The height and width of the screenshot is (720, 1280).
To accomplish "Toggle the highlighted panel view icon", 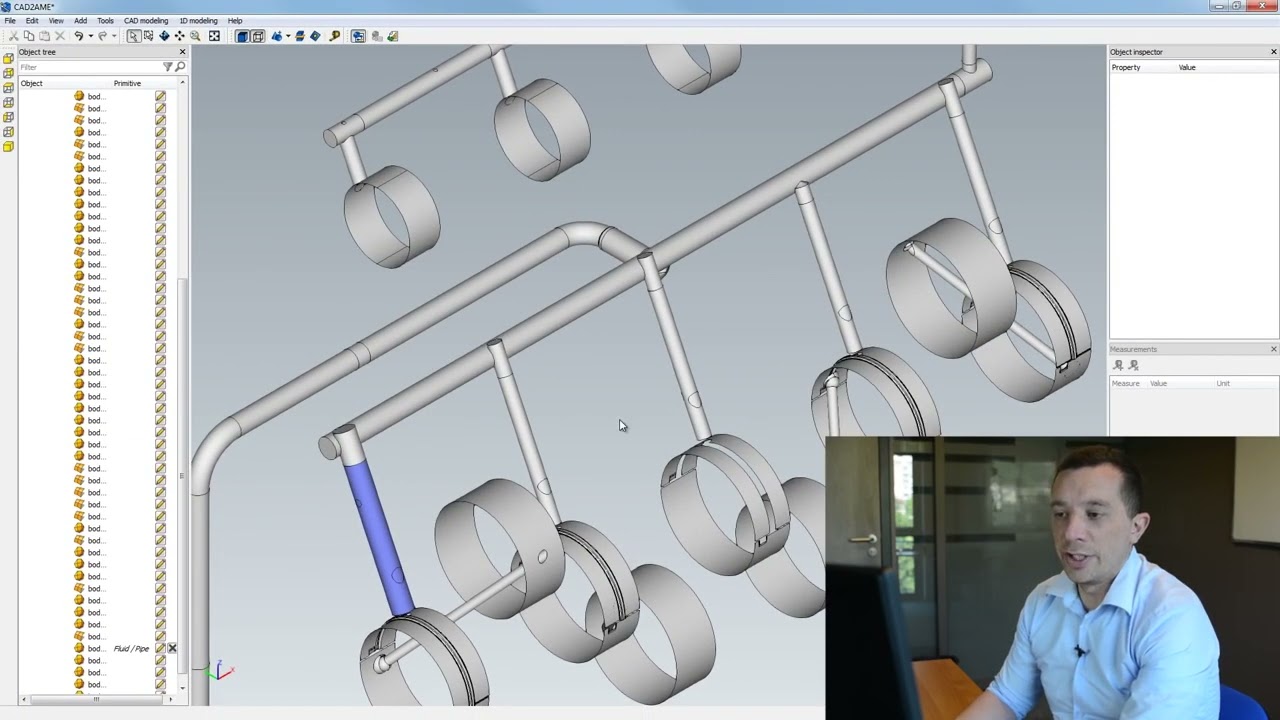I will pyautogui.click(x=358, y=36).
